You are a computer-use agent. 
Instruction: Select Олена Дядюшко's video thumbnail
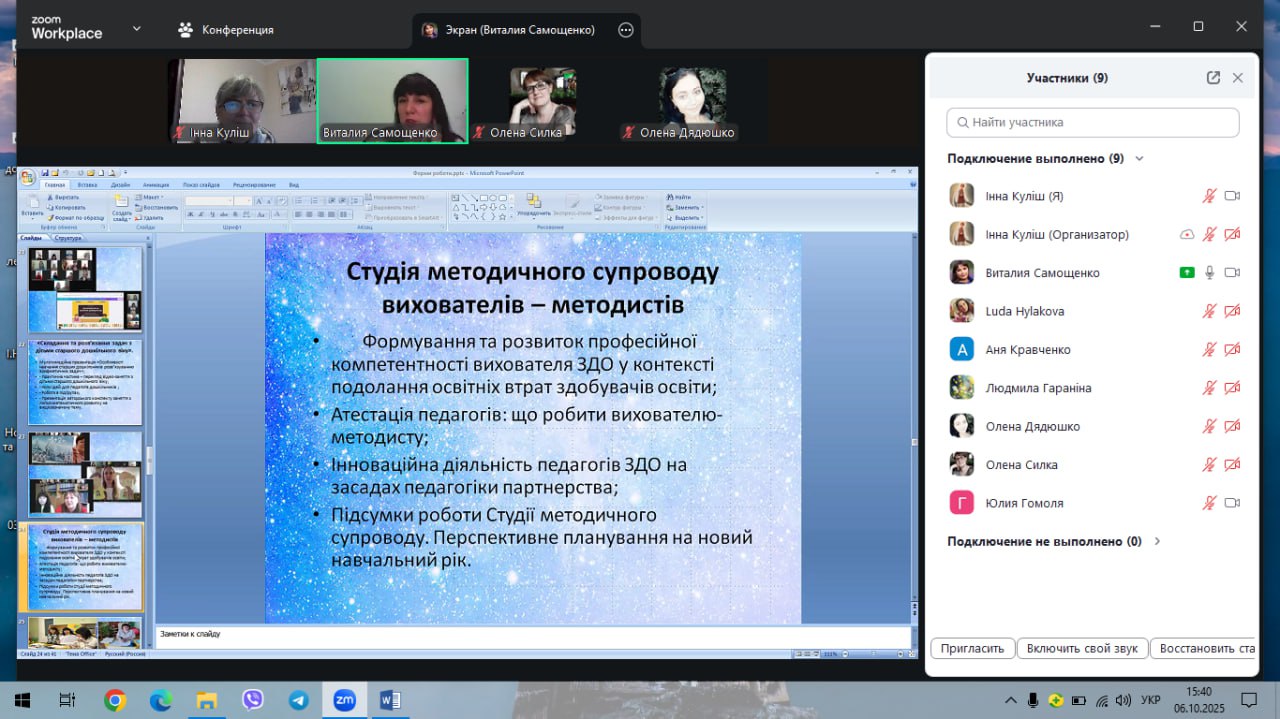tap(693, 101)
